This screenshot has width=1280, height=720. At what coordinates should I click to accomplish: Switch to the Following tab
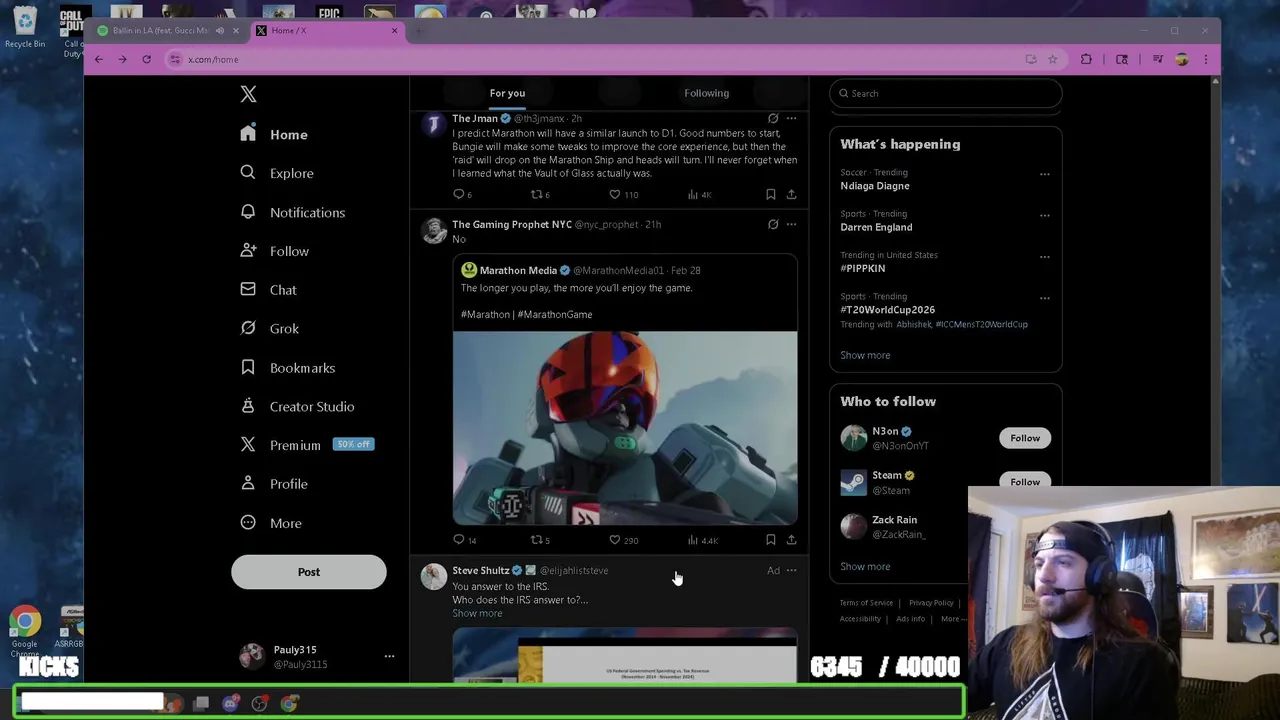[706, 93]
